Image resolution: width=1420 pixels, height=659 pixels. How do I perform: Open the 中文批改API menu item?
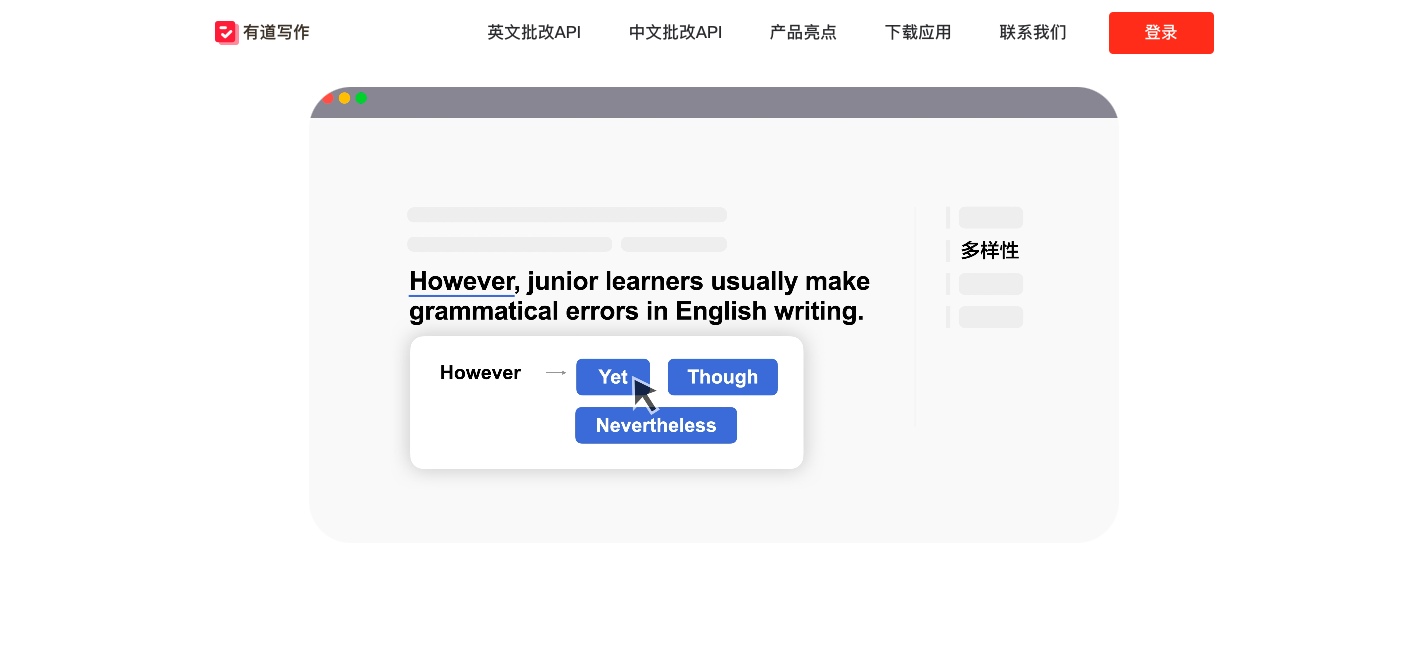point(675,33)
